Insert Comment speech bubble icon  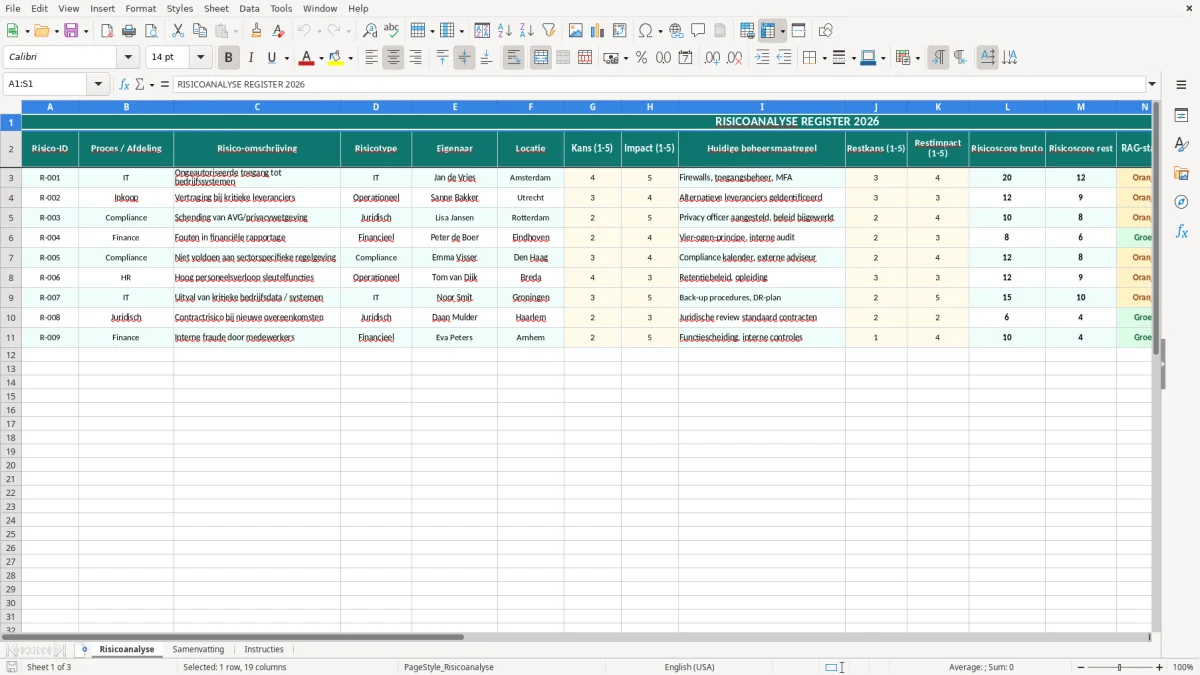coord(698,31)
